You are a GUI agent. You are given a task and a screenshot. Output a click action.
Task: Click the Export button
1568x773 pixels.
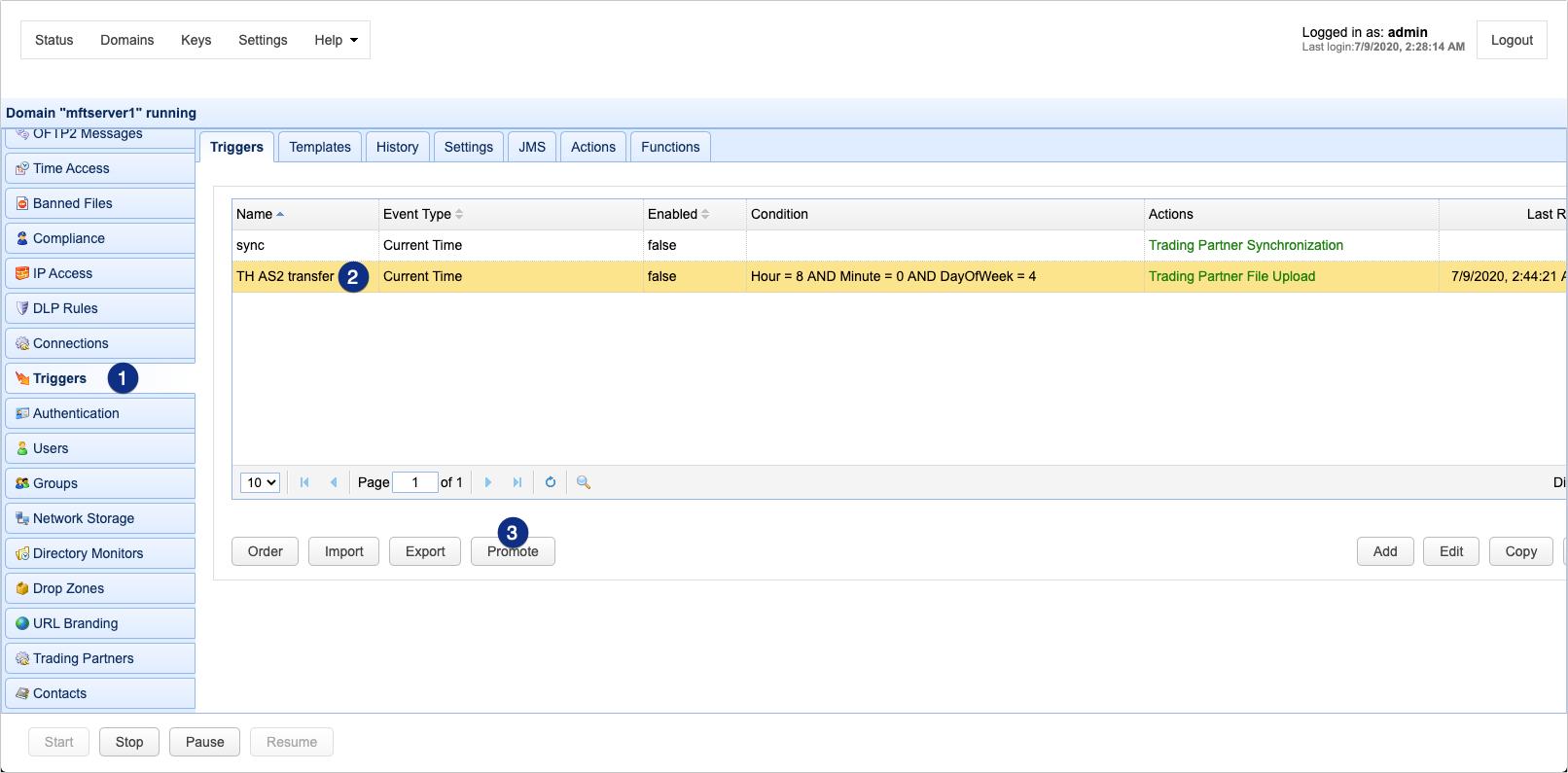(x=425, y=551)
